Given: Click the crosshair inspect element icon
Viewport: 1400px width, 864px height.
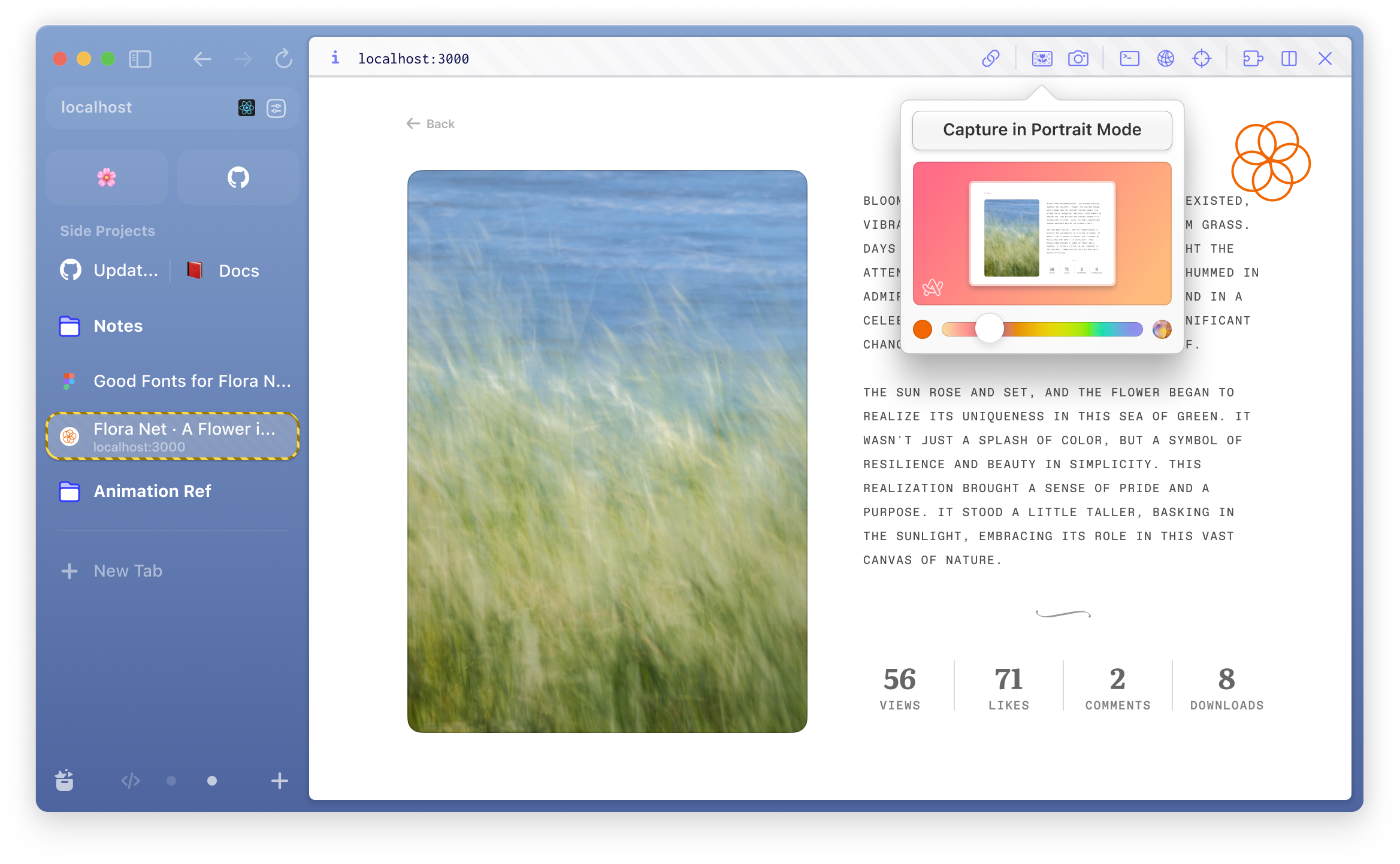Looking at the screenshot, I should (x=1202, y=59).
